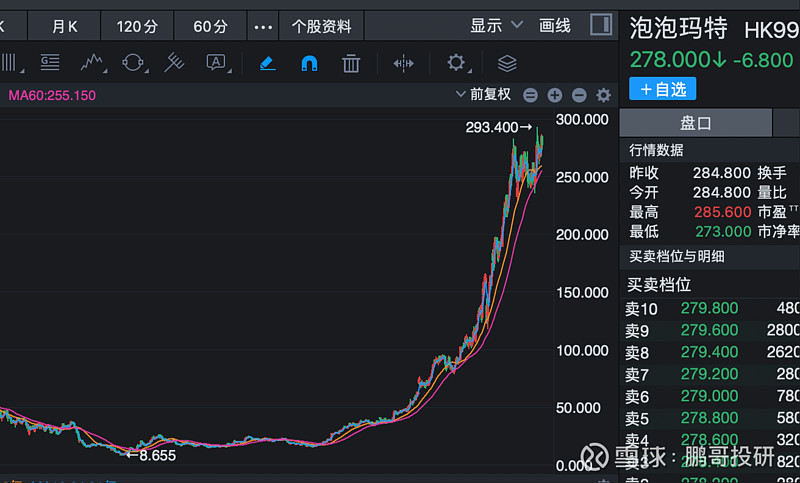
Task: Click the plus zoom in icon
Action: (x=555, y=95)
